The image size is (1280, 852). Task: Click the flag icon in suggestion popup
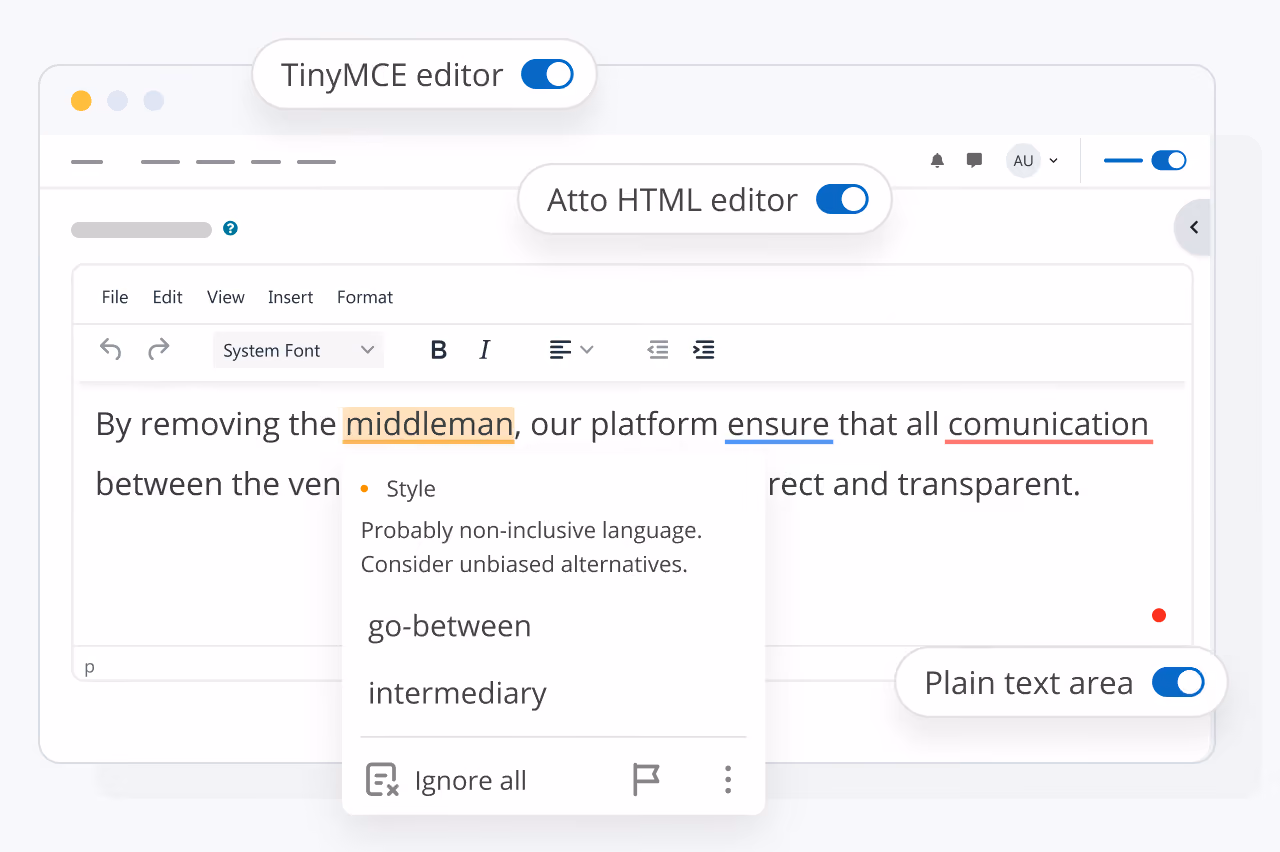(646, 780)
